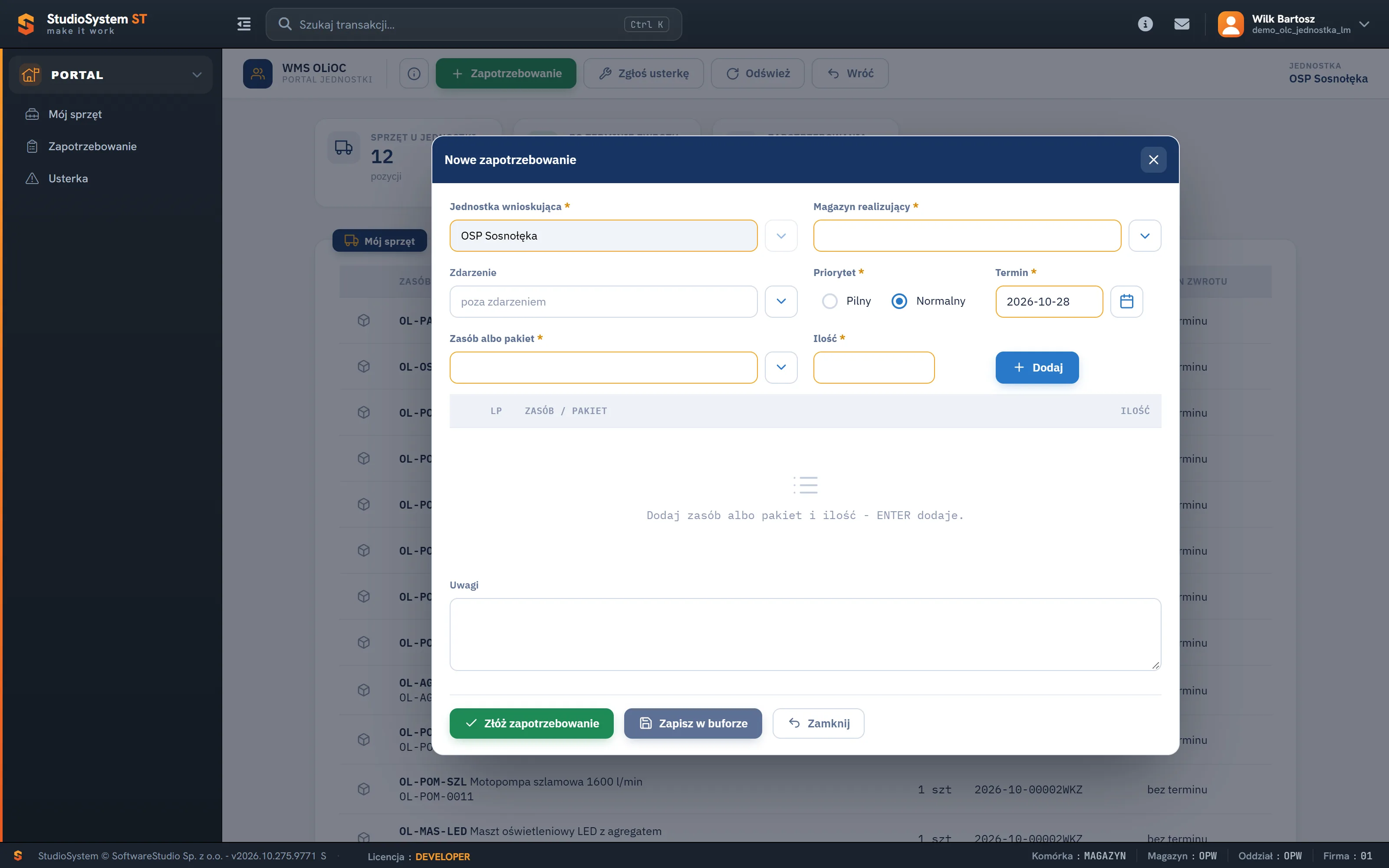This screenshot has width=1389, height=868.
Task: Click the Zasób albo pakiet input field
Action: click(603, 368)
